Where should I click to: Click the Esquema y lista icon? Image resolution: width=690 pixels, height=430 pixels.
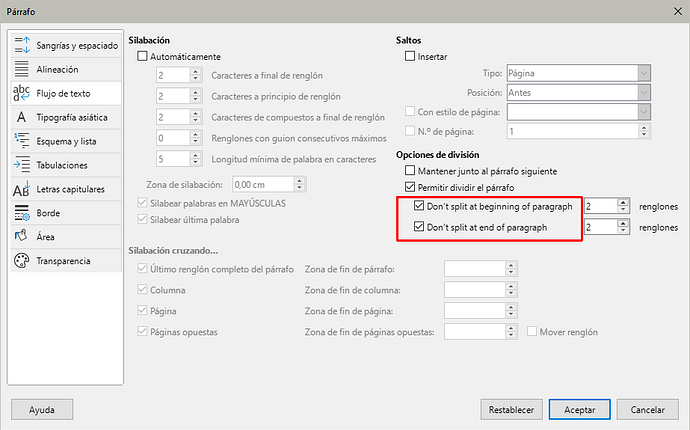click(x=21, y=141)
